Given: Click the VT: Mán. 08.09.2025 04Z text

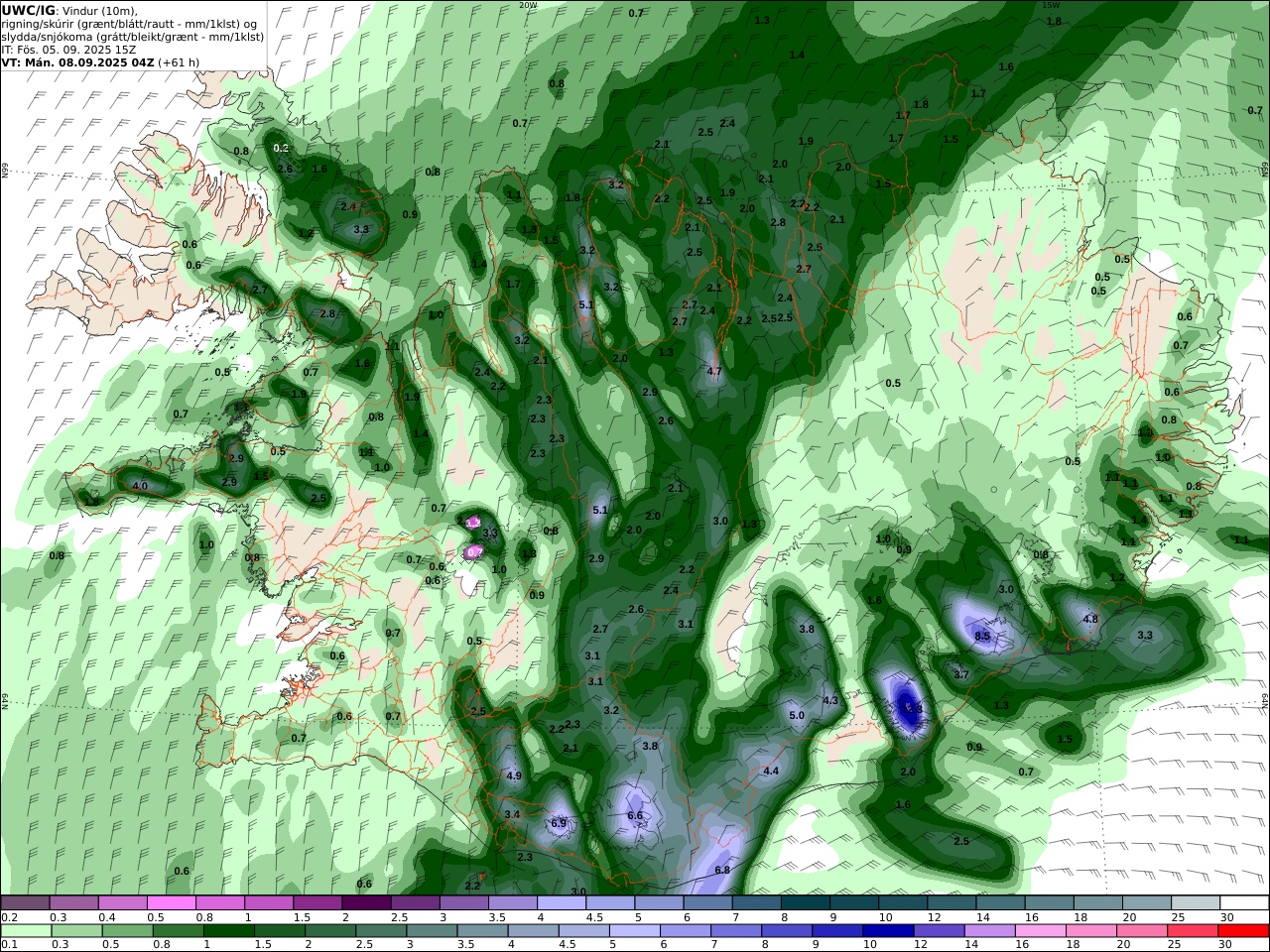Looking at the screenshot, I should [77, 62].
